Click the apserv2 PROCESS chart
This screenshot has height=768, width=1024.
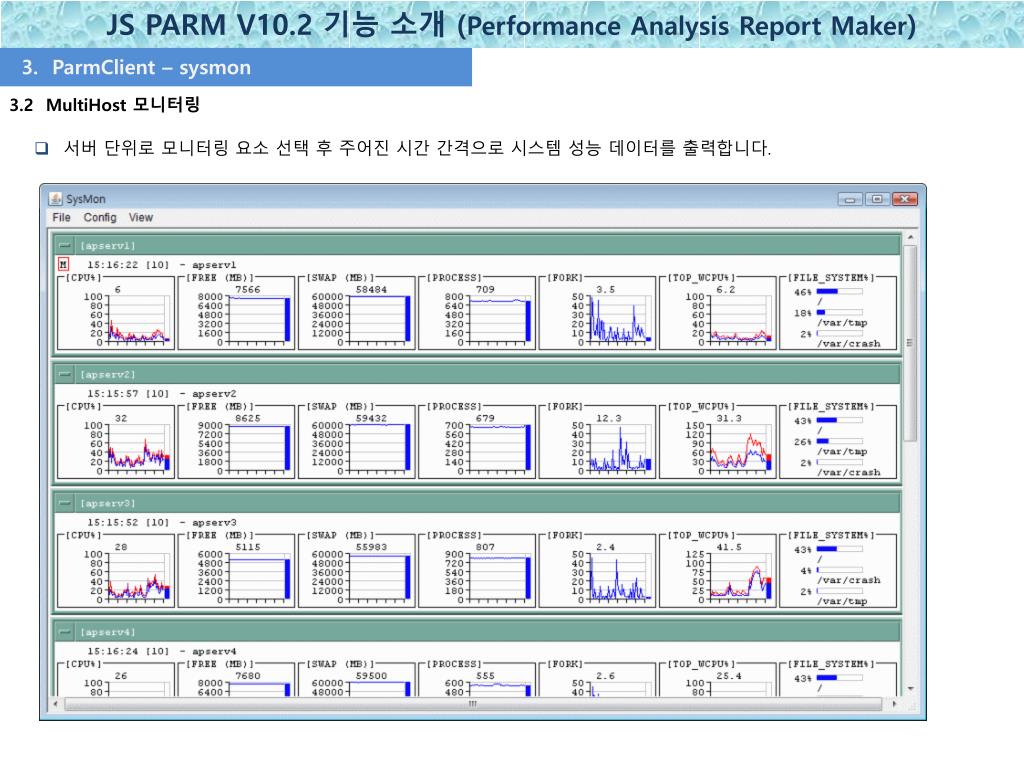tap(477, 442)
